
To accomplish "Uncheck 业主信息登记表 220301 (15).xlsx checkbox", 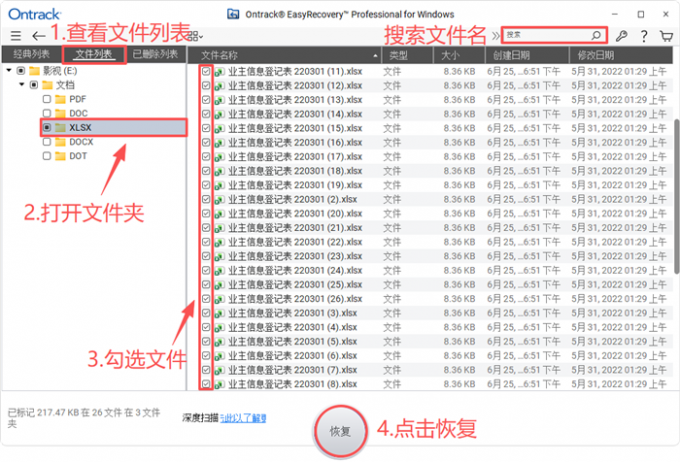I will click(206, 128).
